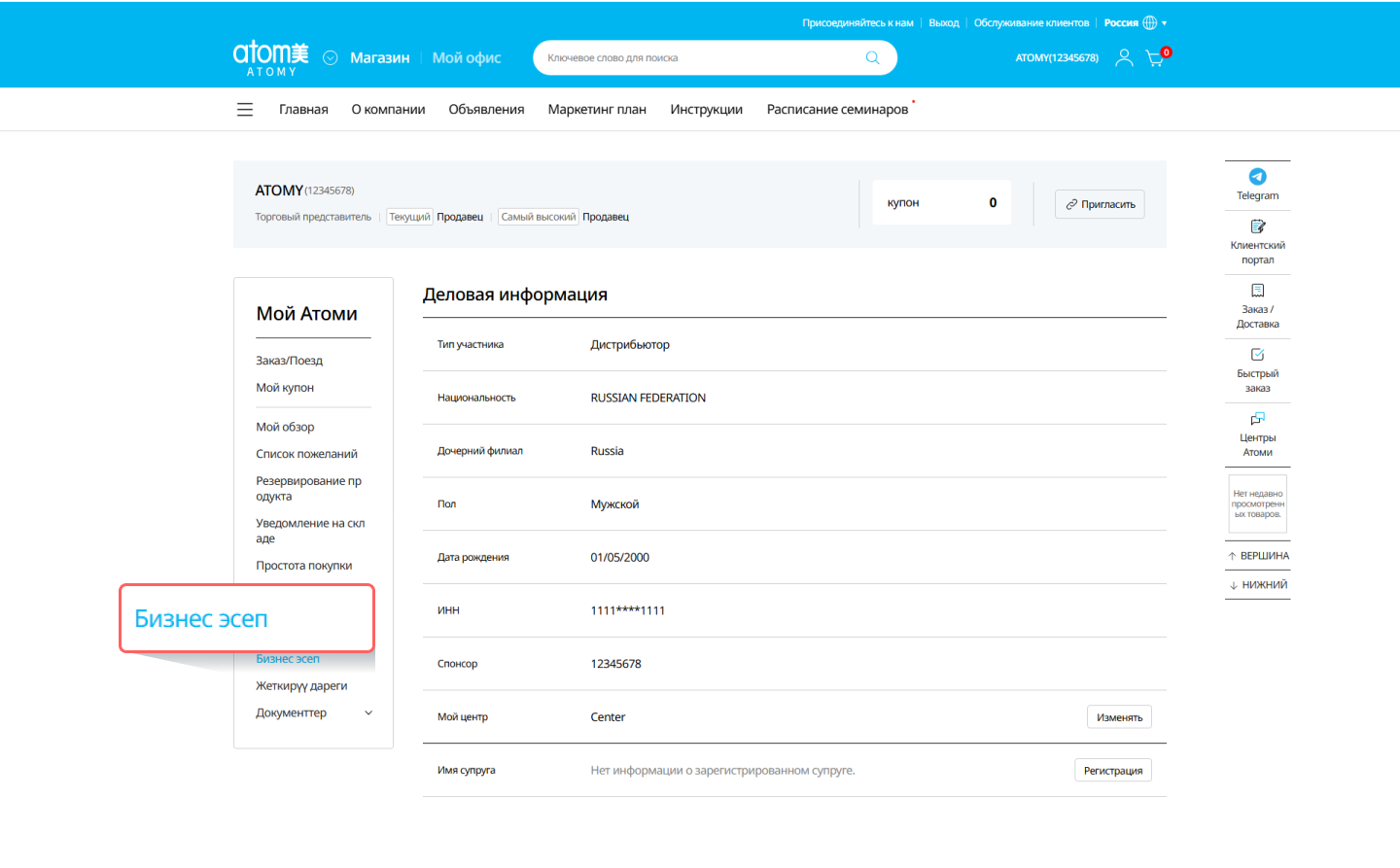Click the ATOMY(12345678) account name in header
Viewport: 1400px width, 868px height.
1057,58
